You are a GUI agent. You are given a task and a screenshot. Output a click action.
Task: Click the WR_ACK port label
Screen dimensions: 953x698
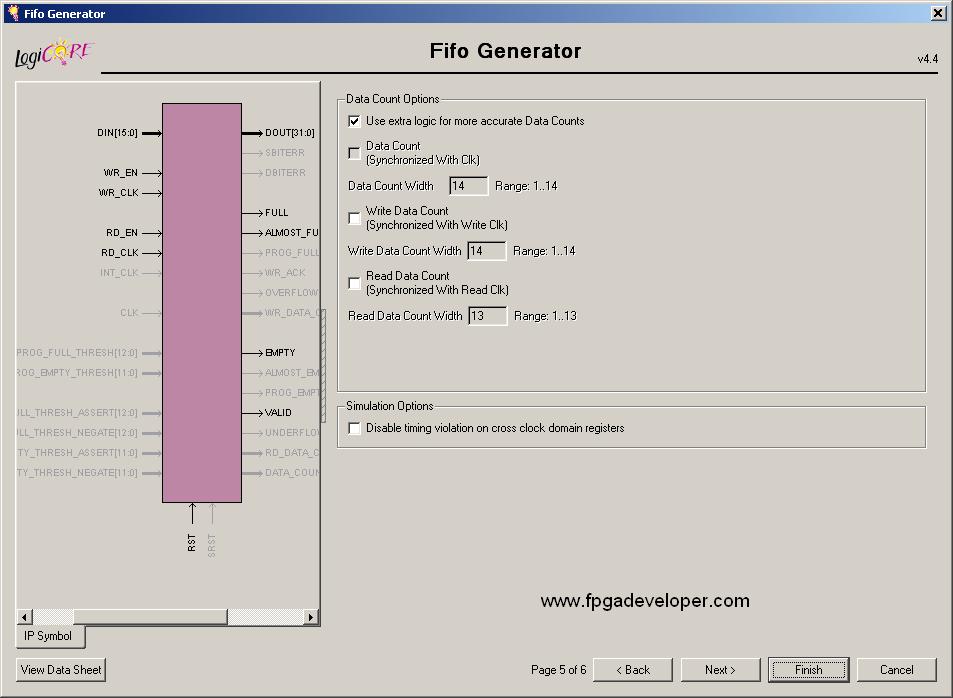point(285,272)
